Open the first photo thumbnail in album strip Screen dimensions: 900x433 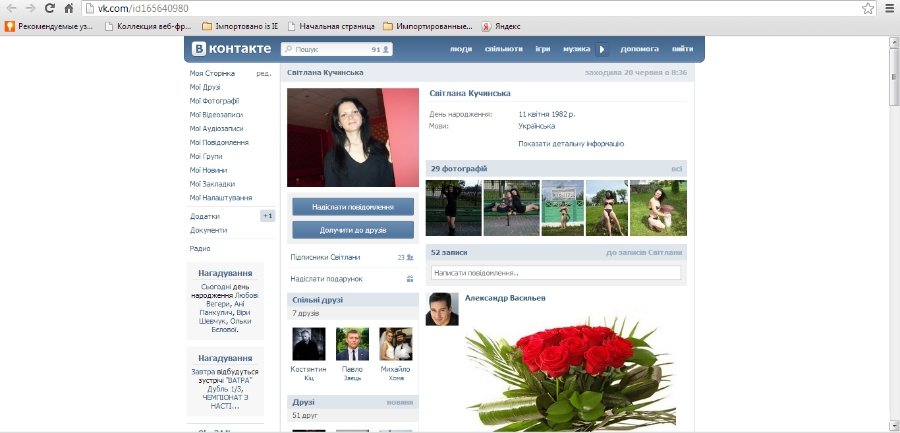[x=453, y=208]
